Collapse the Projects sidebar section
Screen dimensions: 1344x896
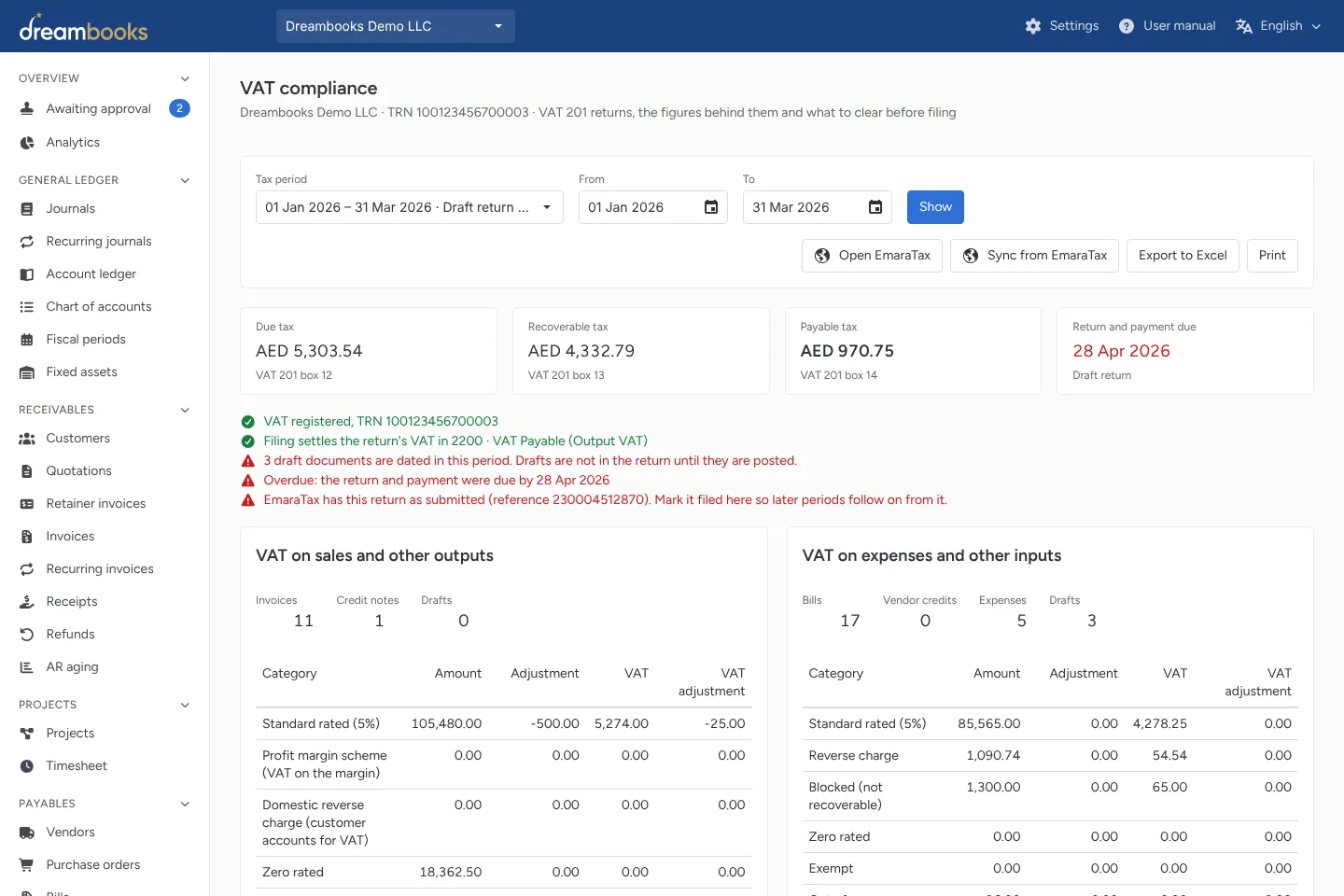(x=185, y=705)
